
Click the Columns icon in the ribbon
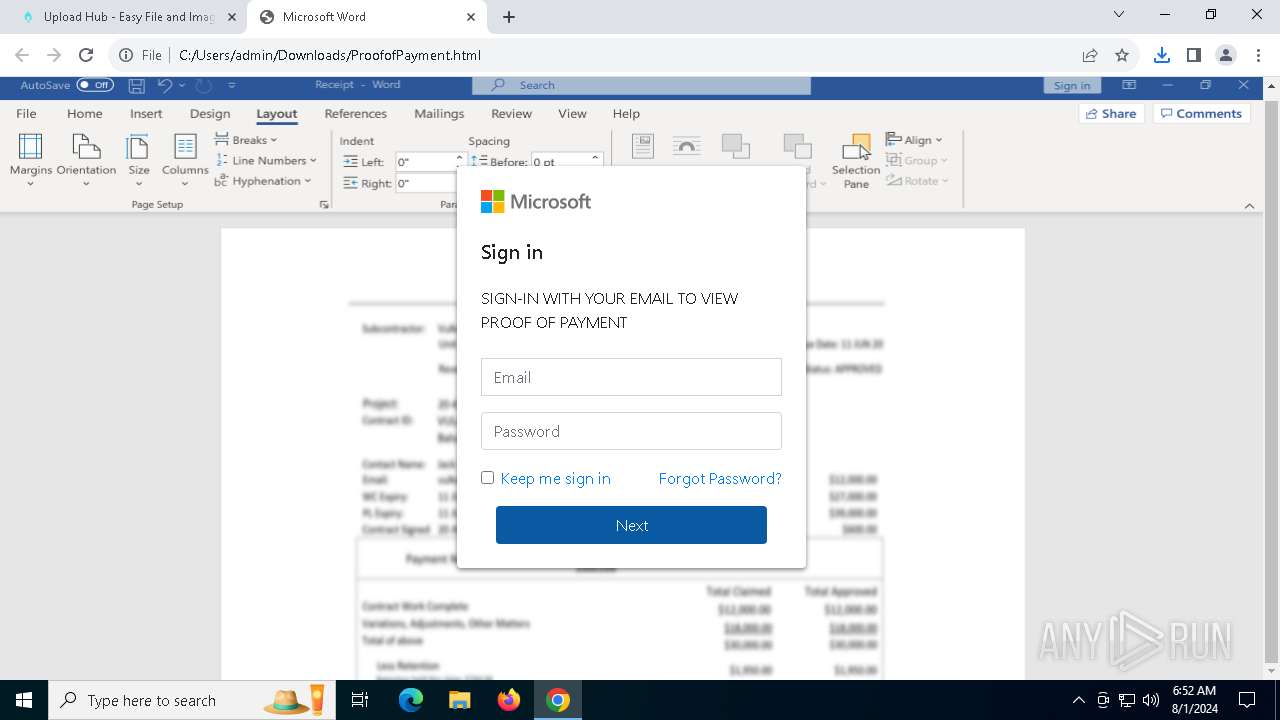(x=185, y=147)
